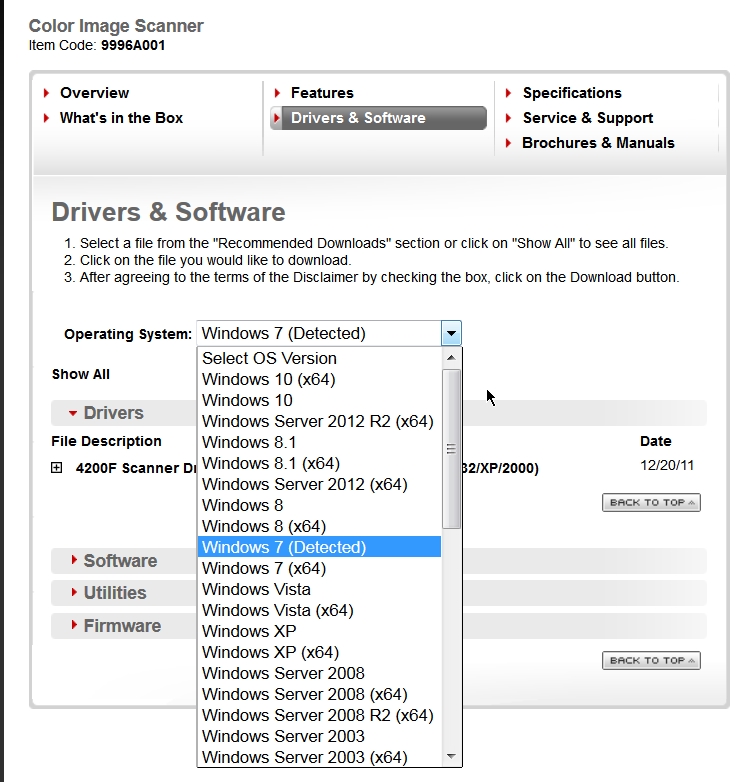Image resolution: width=745 pixels, height=782 pixels.
Task: Click the Show All link
Action: [81, 374]
